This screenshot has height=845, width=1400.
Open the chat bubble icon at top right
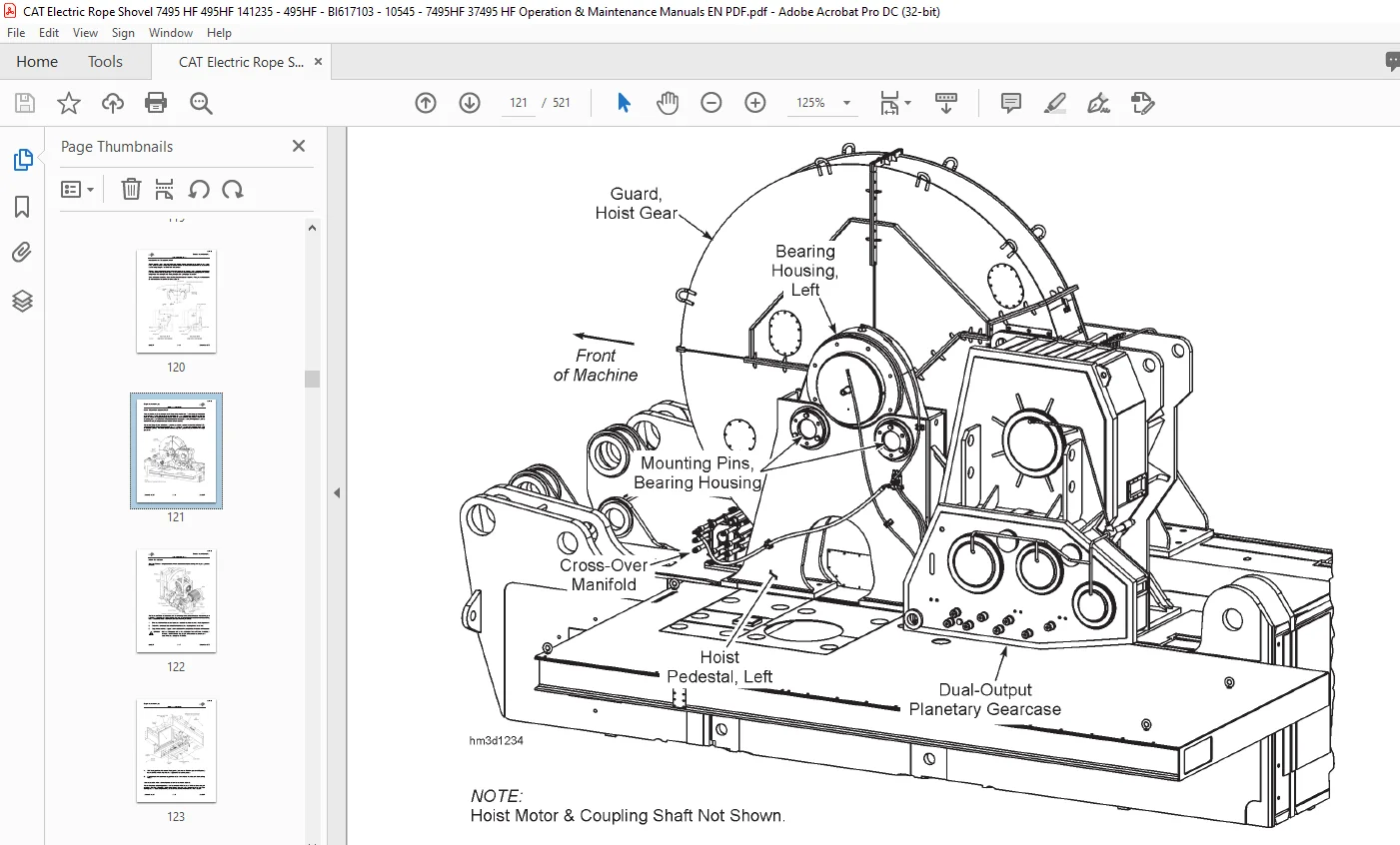tap(1392, 62)
